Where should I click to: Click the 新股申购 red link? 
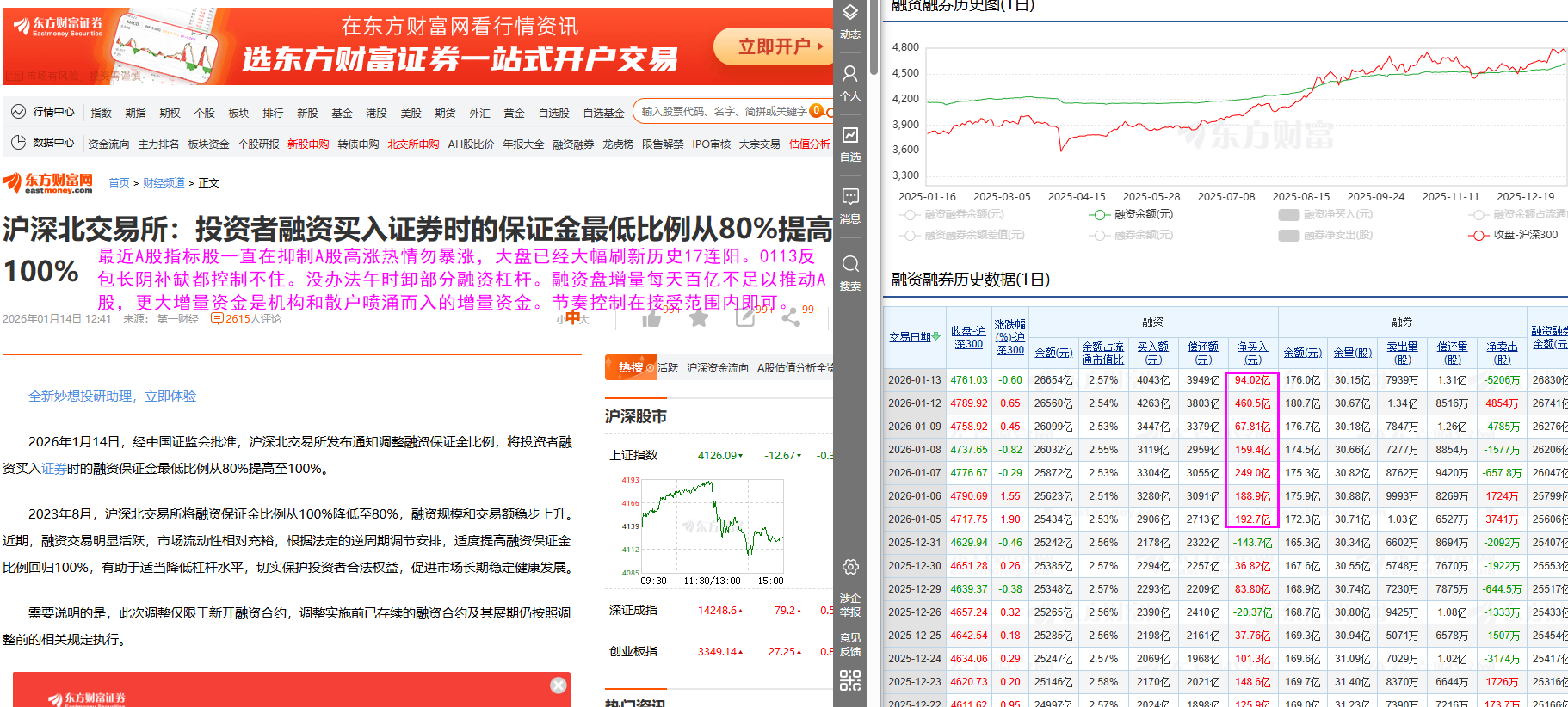(x=308, y=144)
